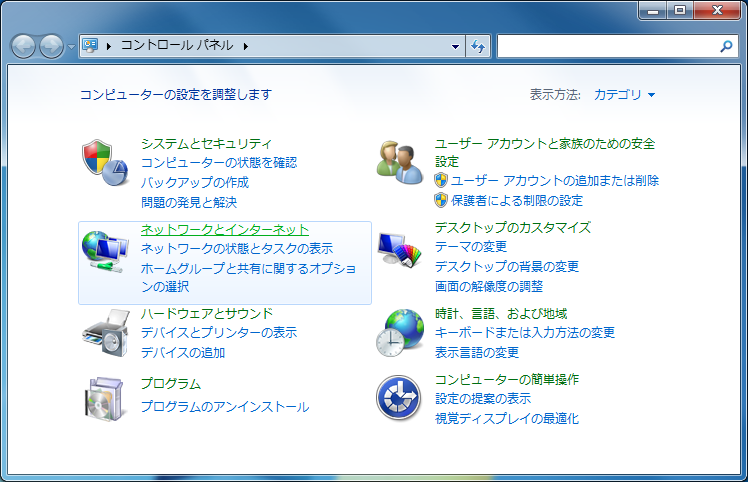Click the User Accounts people icon
This screenshot has width=748, height=482.
pyautogui.click(x=399, y=163)
